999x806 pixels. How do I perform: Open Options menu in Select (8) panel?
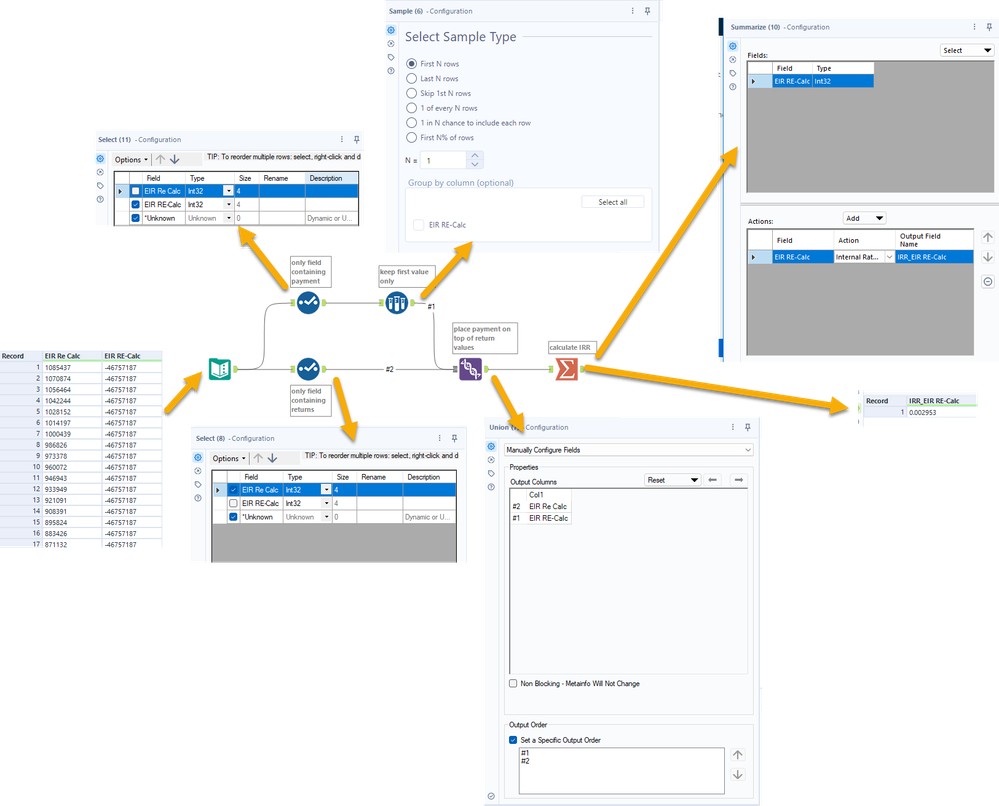point(229,459)
